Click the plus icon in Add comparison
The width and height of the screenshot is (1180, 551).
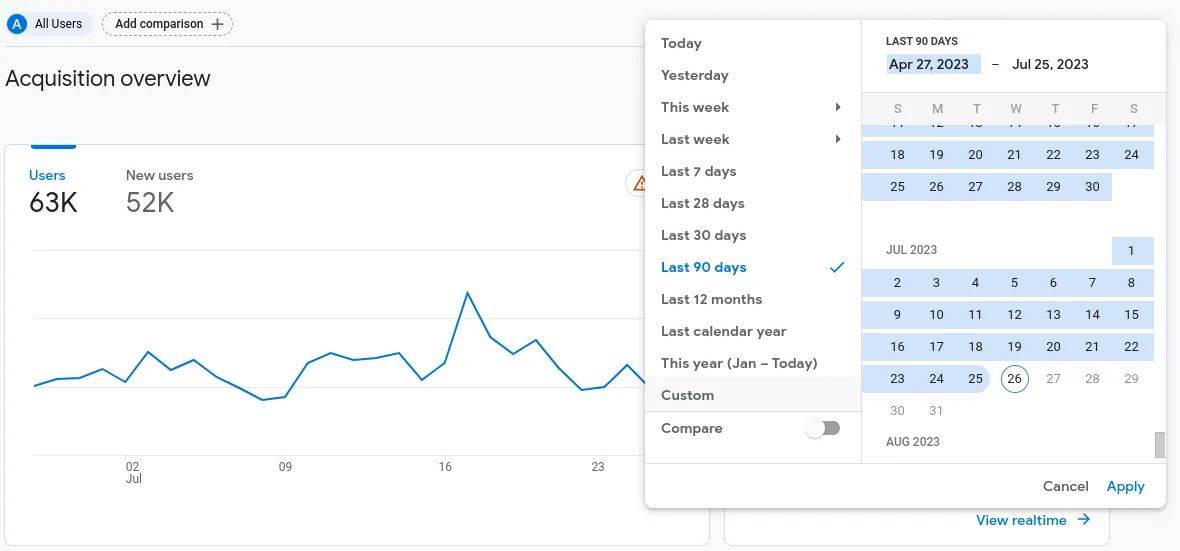217,24
